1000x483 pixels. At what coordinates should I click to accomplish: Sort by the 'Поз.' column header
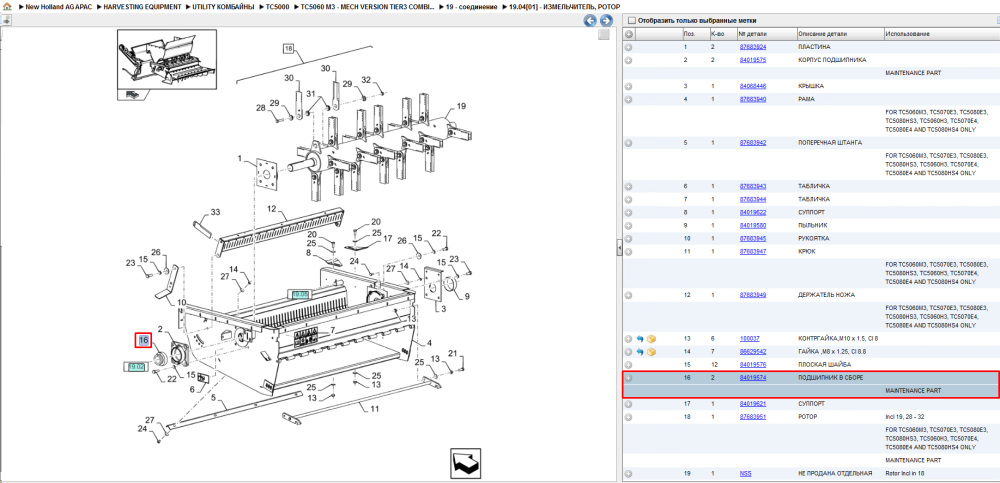[x=689, y=34]
